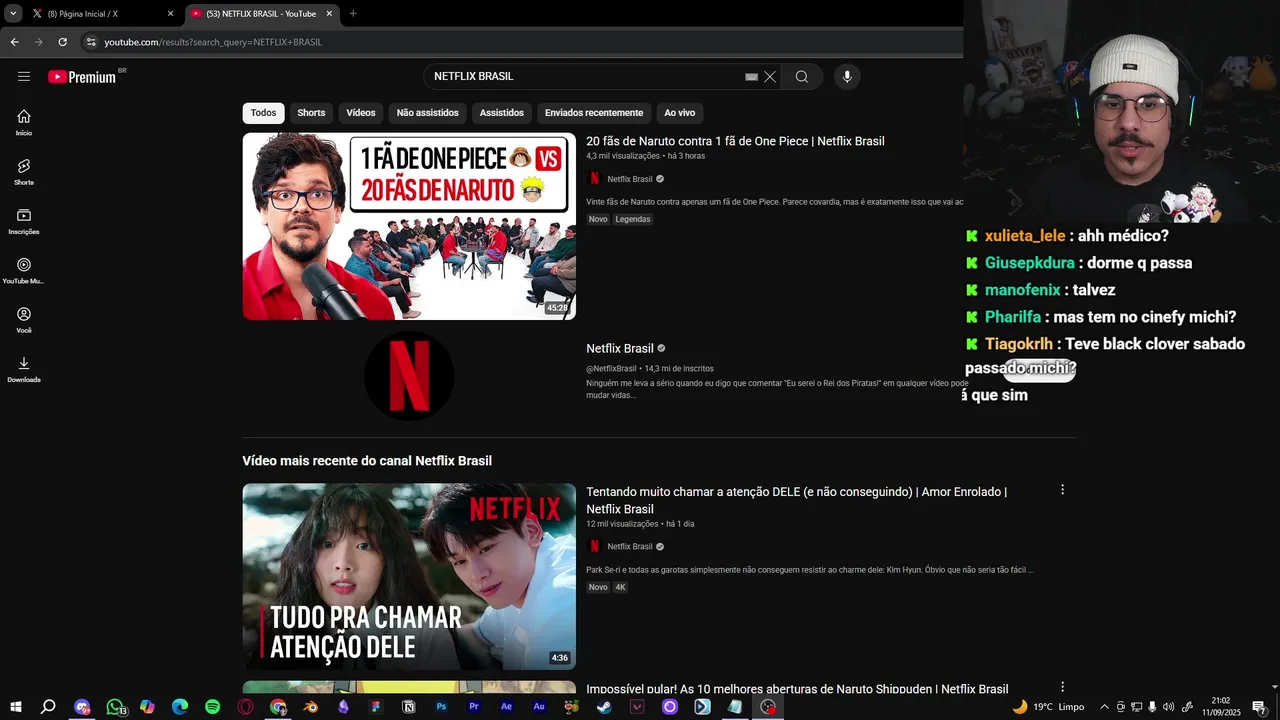1280x720 pixels.
Task: Open options menu for Amor Enrolado video
Action: (1062, 490)
